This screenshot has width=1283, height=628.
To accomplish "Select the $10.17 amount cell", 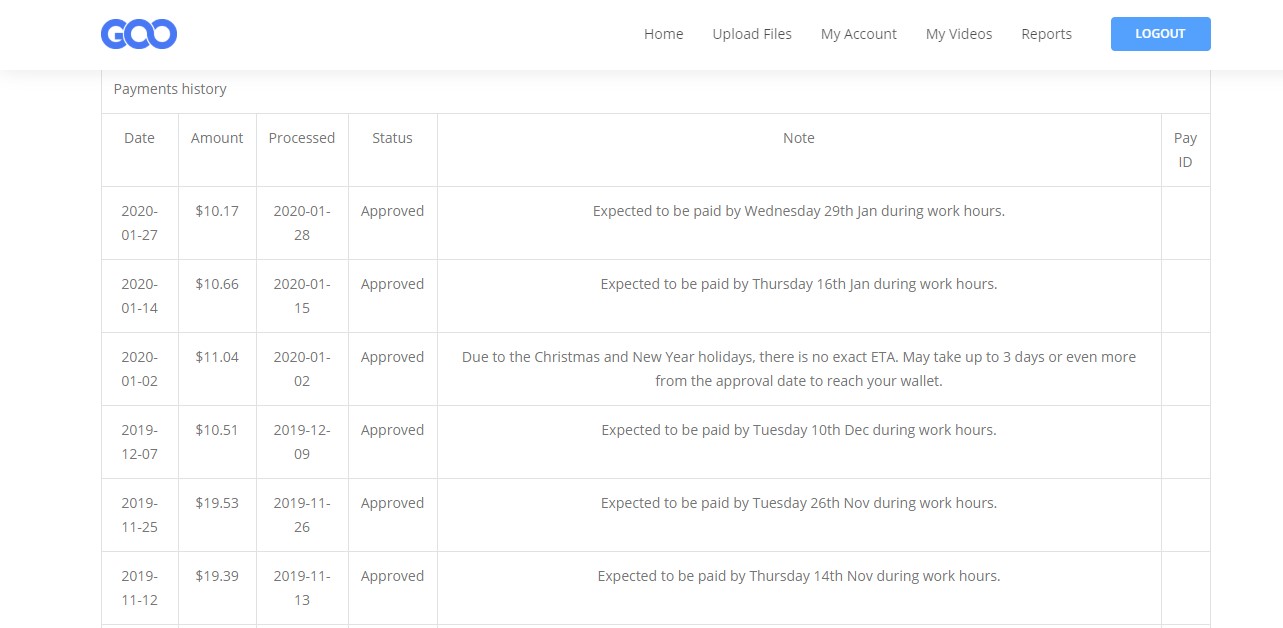I will (217, 211).
